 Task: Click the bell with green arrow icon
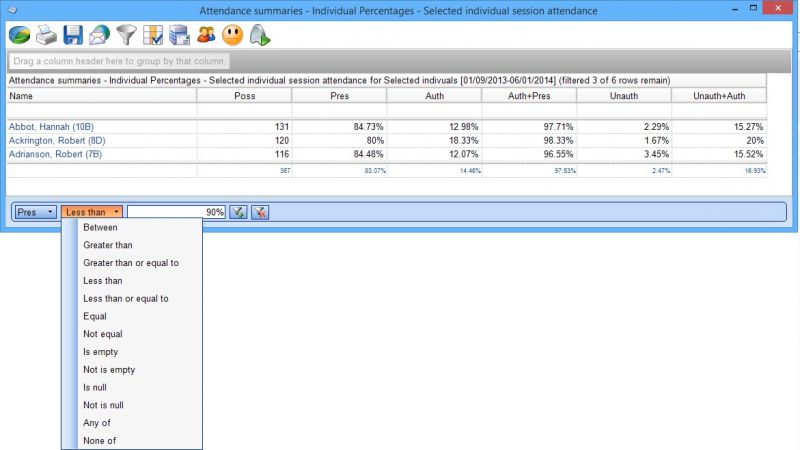coord(260,35)
